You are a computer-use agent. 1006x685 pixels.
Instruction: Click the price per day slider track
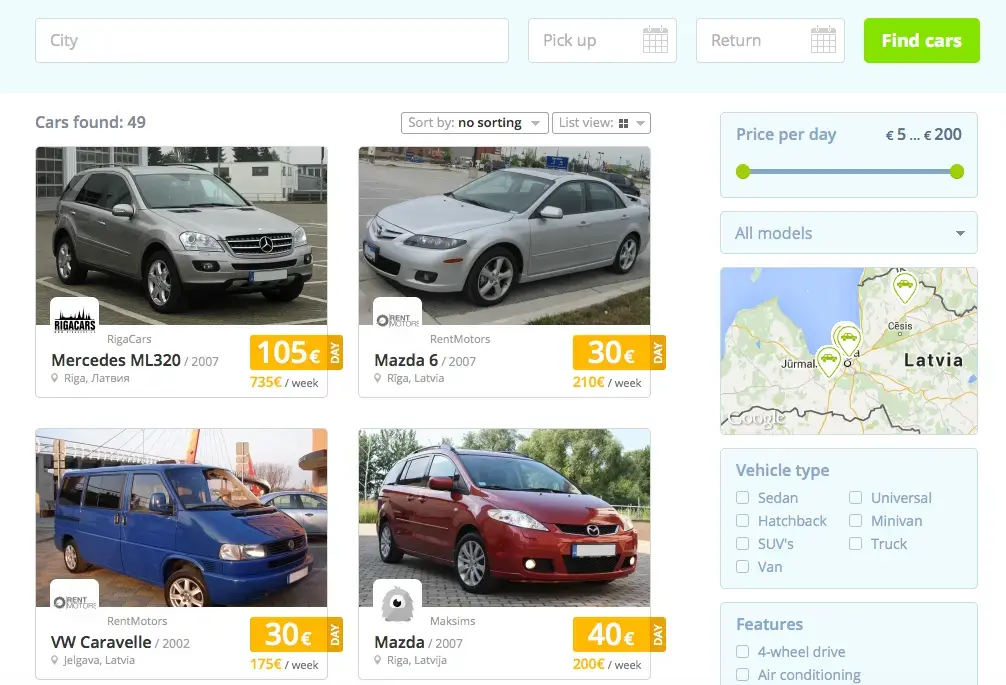click(x=849, y=171)
